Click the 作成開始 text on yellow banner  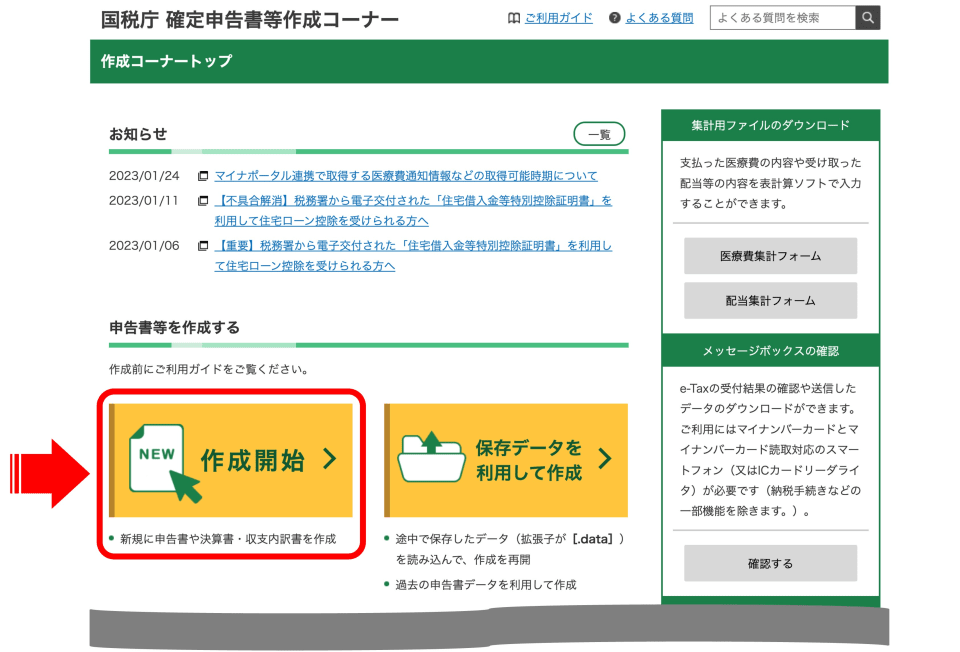click(253, 460)
